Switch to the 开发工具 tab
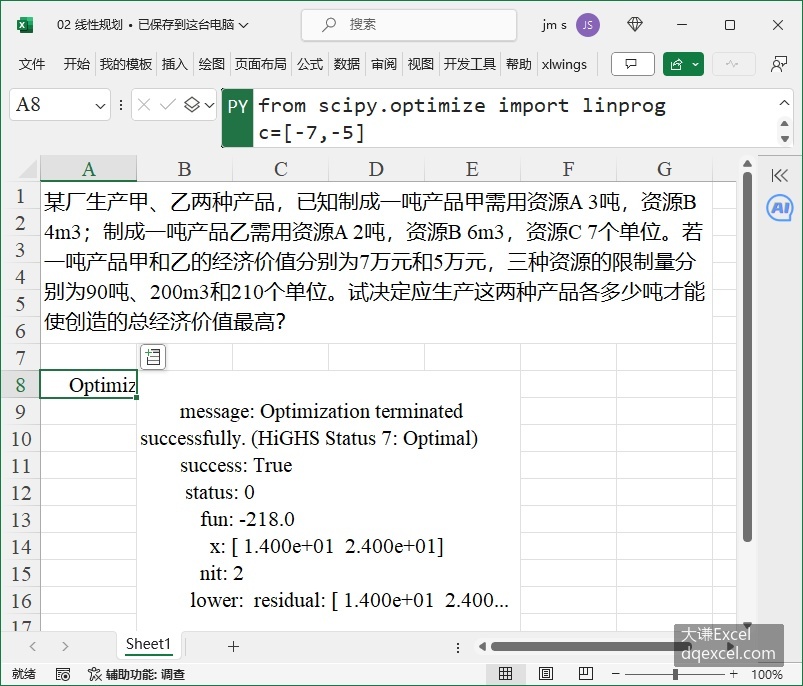The width and height of the screenshot is (803, 686). (470, 64)
